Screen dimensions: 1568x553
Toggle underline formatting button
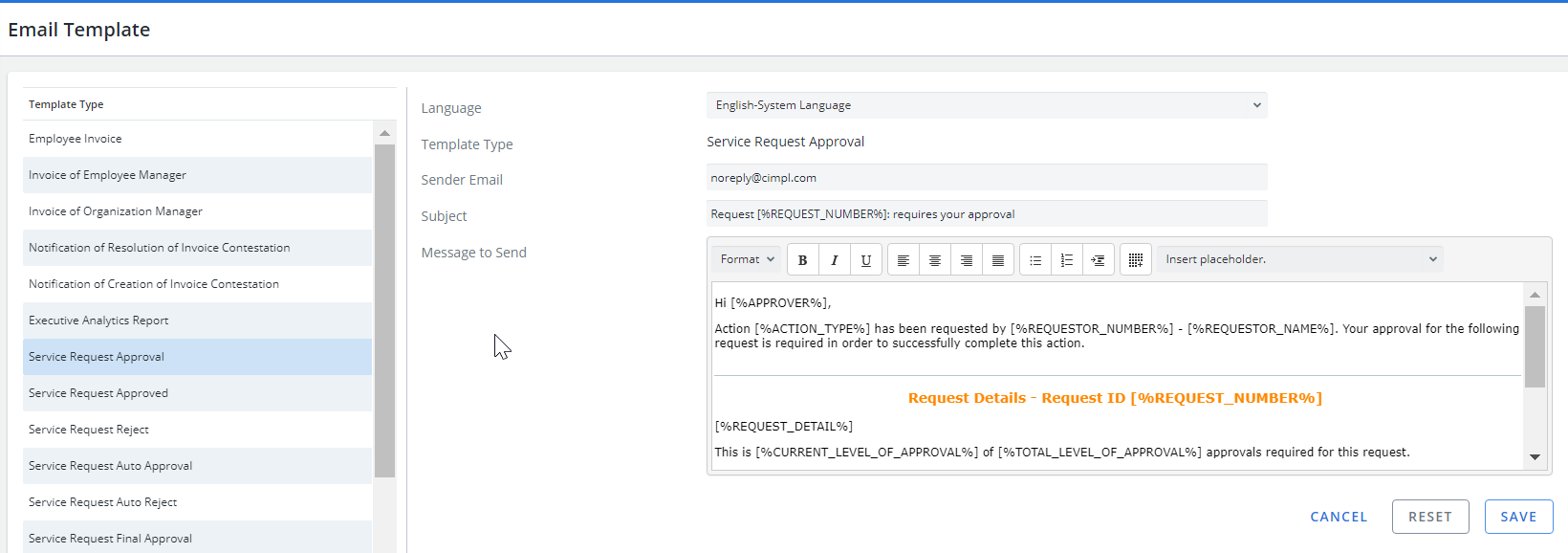(x=866, y=259)
